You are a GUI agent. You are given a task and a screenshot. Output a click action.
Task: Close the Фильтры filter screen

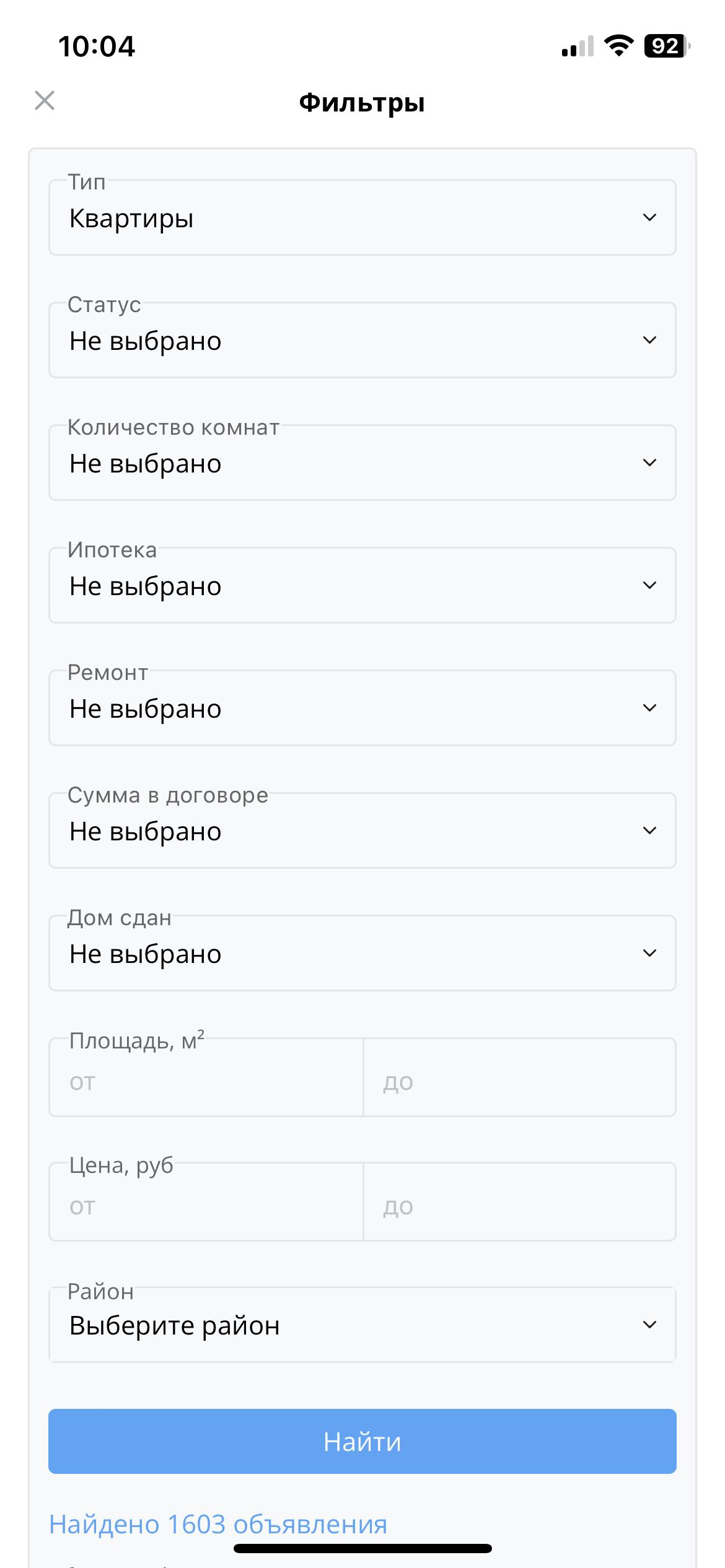tap(45, 100)
